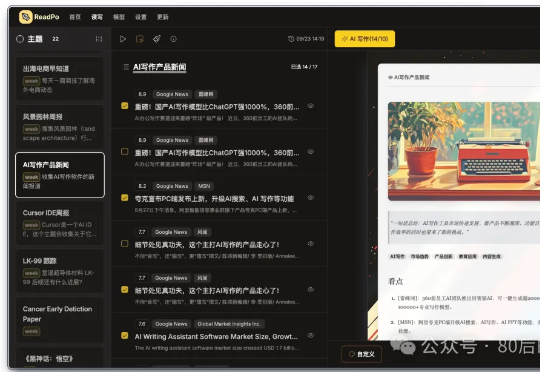Click the week badge under LK-99 跟踪
This screenshot has height=372, width=540.
31,273
